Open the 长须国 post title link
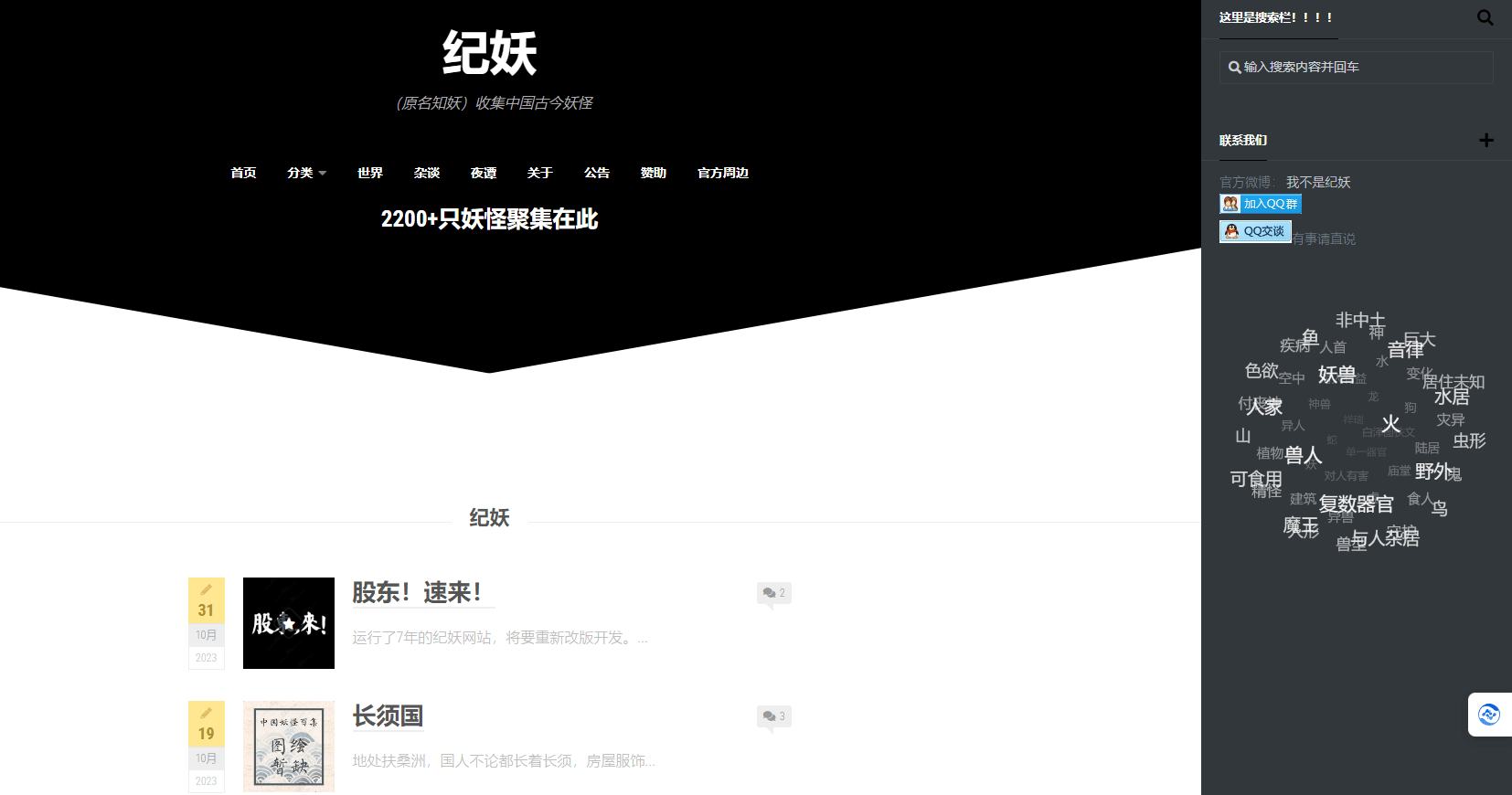Image resolution: width=1512 pixels, height=795 pixels. coord(388,716)
